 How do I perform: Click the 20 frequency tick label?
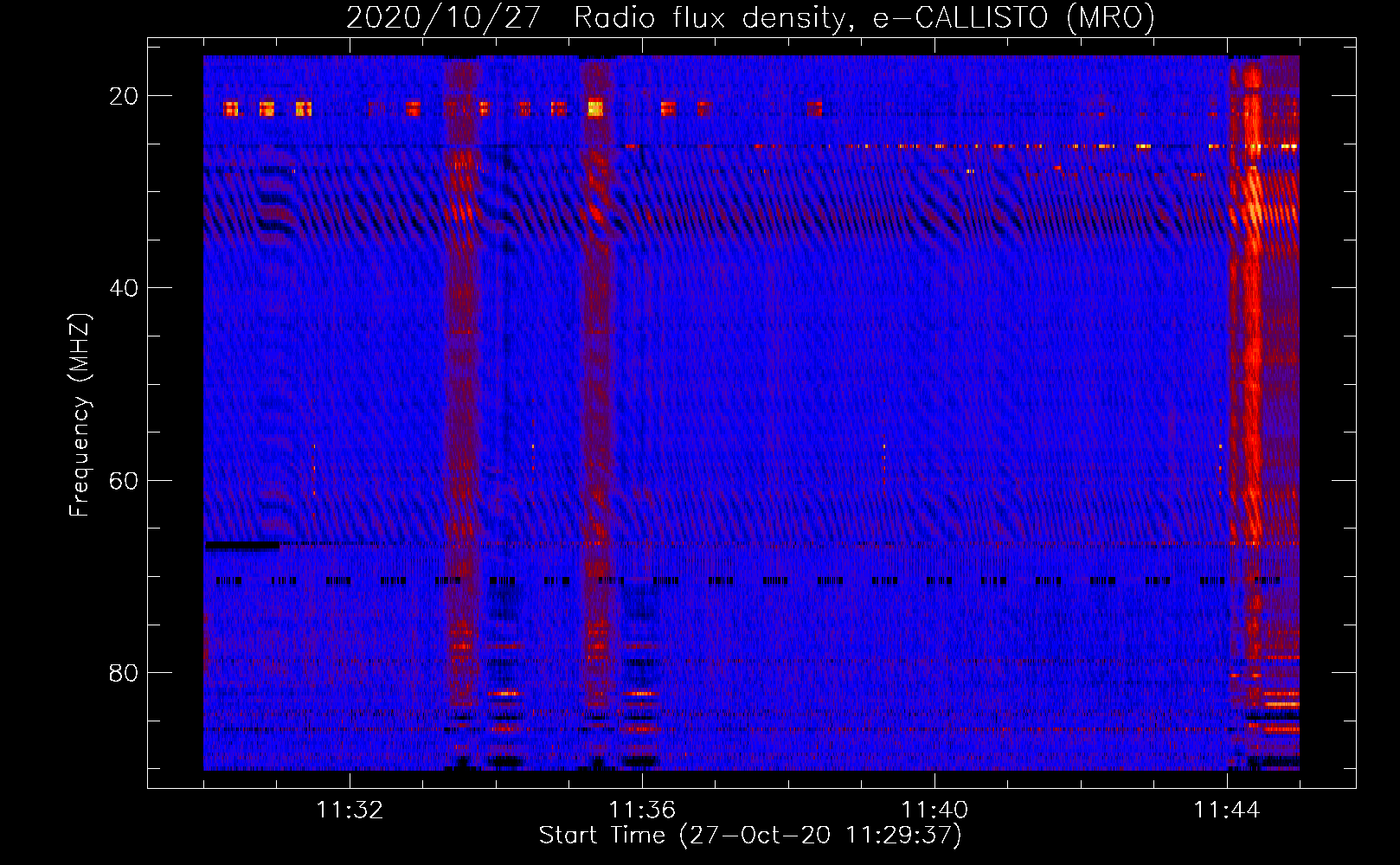[124, 96]
